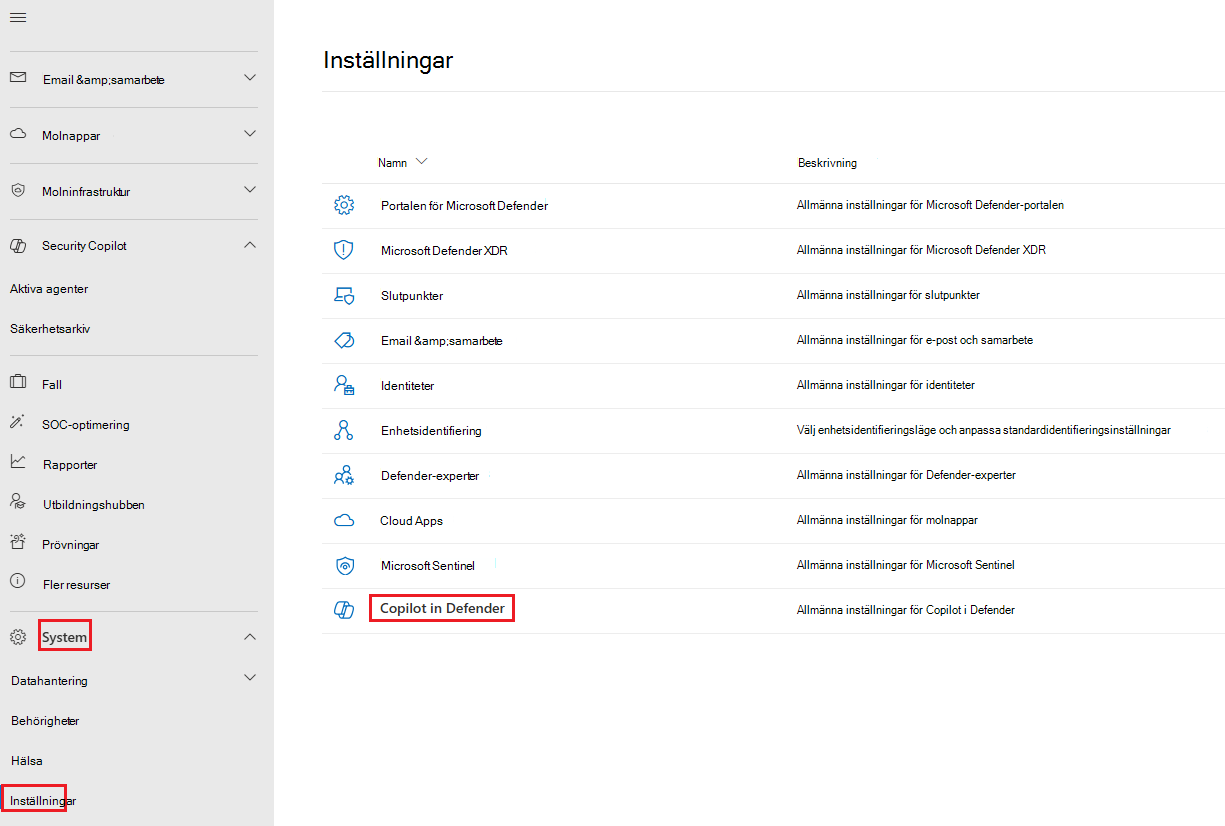The image size is (1225, 826).
Task: Expand the Molninfrastruktur chevron
Action: point(250,189)
